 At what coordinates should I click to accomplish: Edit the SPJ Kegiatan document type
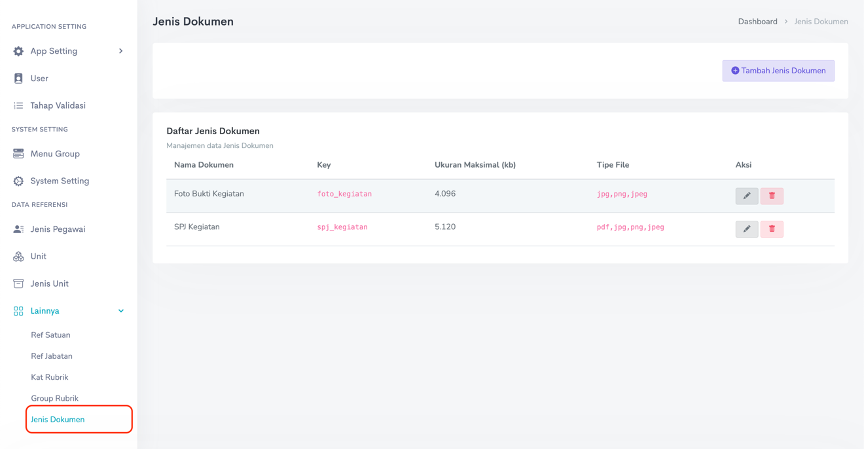coord(746,229)
